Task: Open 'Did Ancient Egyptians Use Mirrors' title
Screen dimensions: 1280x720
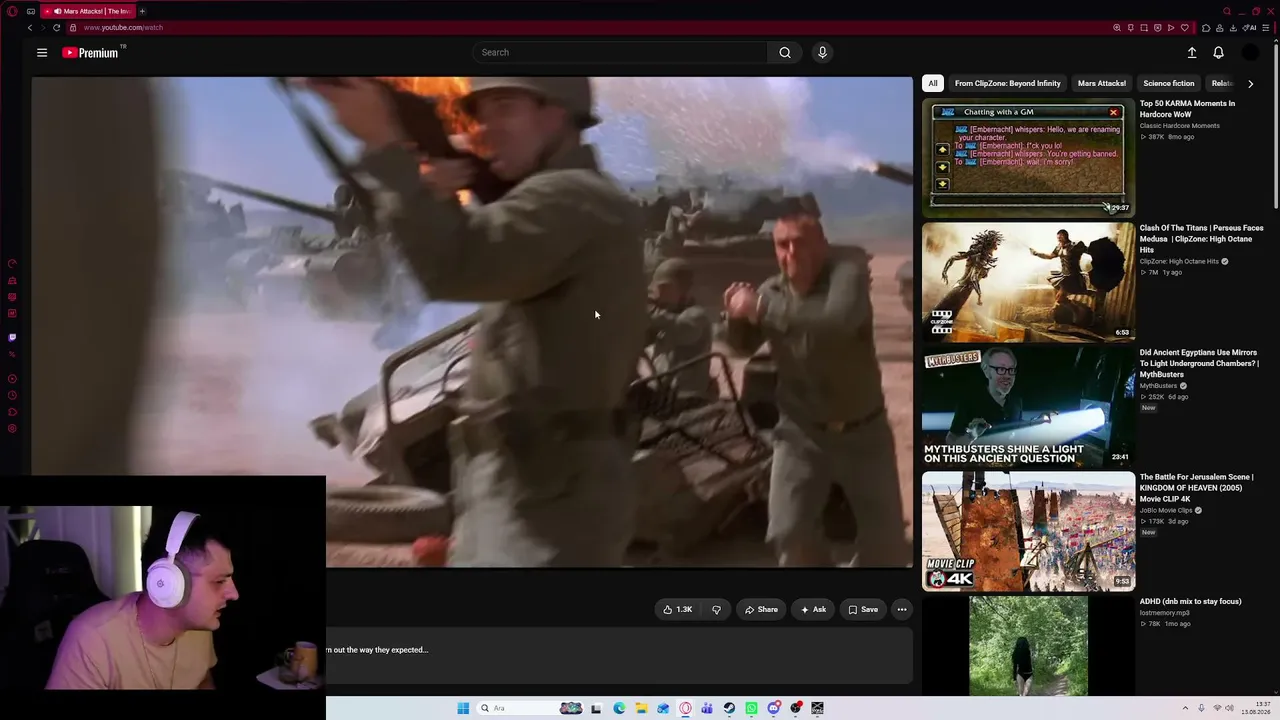Action: (x=1199, y=363)
